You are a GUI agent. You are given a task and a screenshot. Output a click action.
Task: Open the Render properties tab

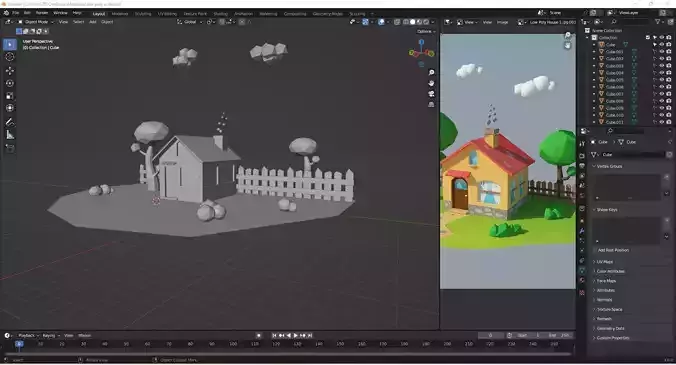pos(582,156)
